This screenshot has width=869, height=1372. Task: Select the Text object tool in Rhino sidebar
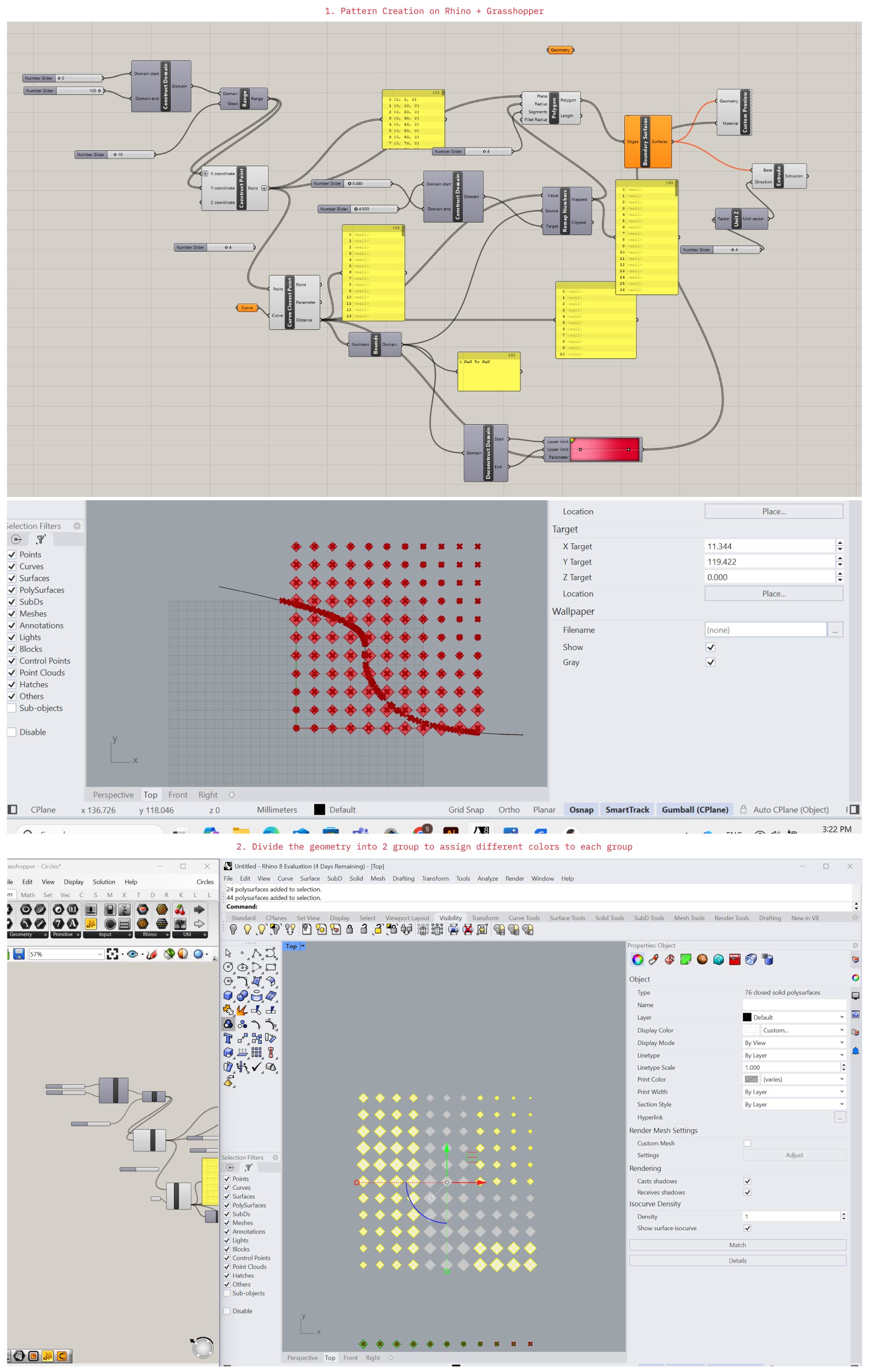point(228,1038)
